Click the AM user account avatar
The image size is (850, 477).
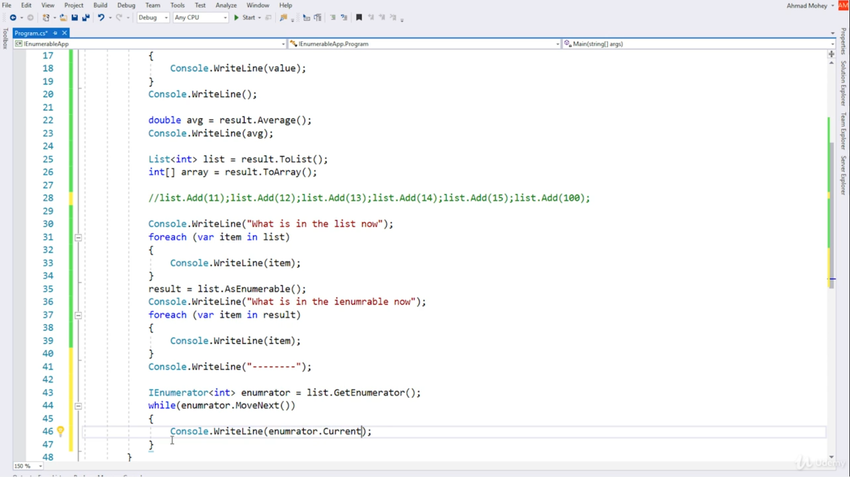843,5
